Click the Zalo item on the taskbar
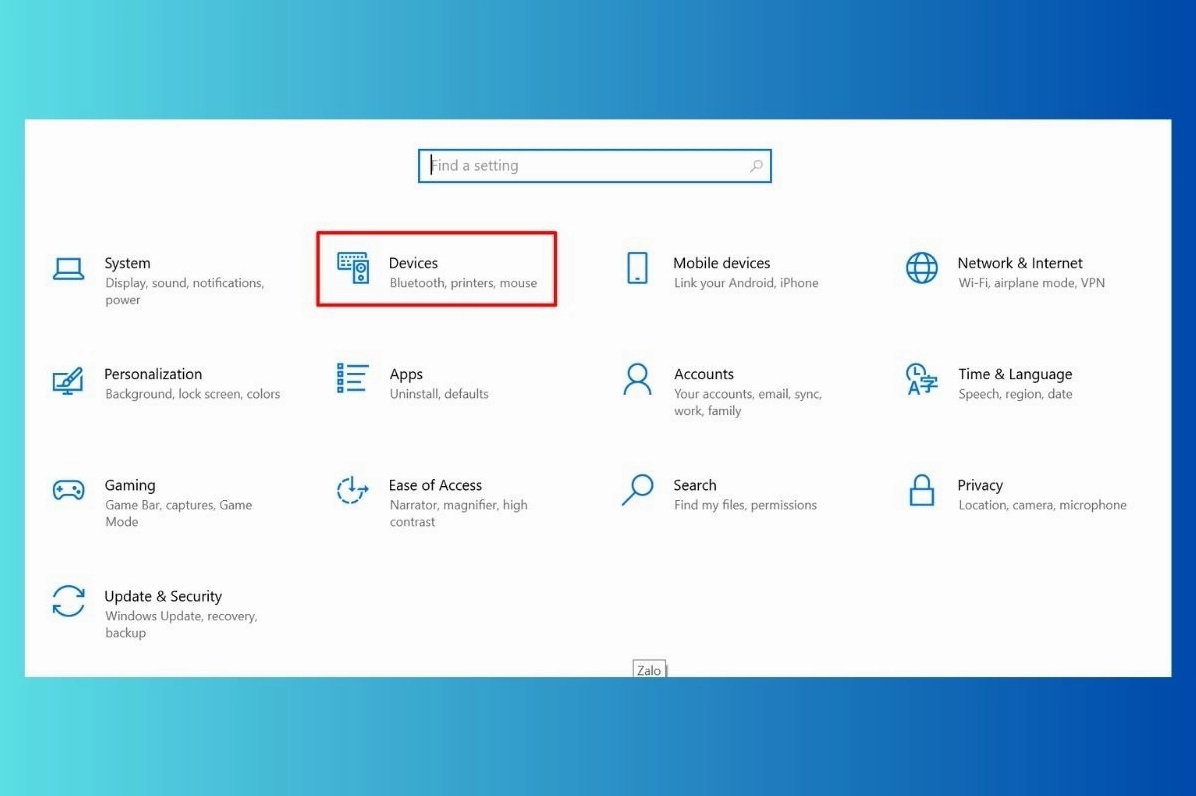The width and height of the screenshot is (1196, 796). click(x=649, y=670)
